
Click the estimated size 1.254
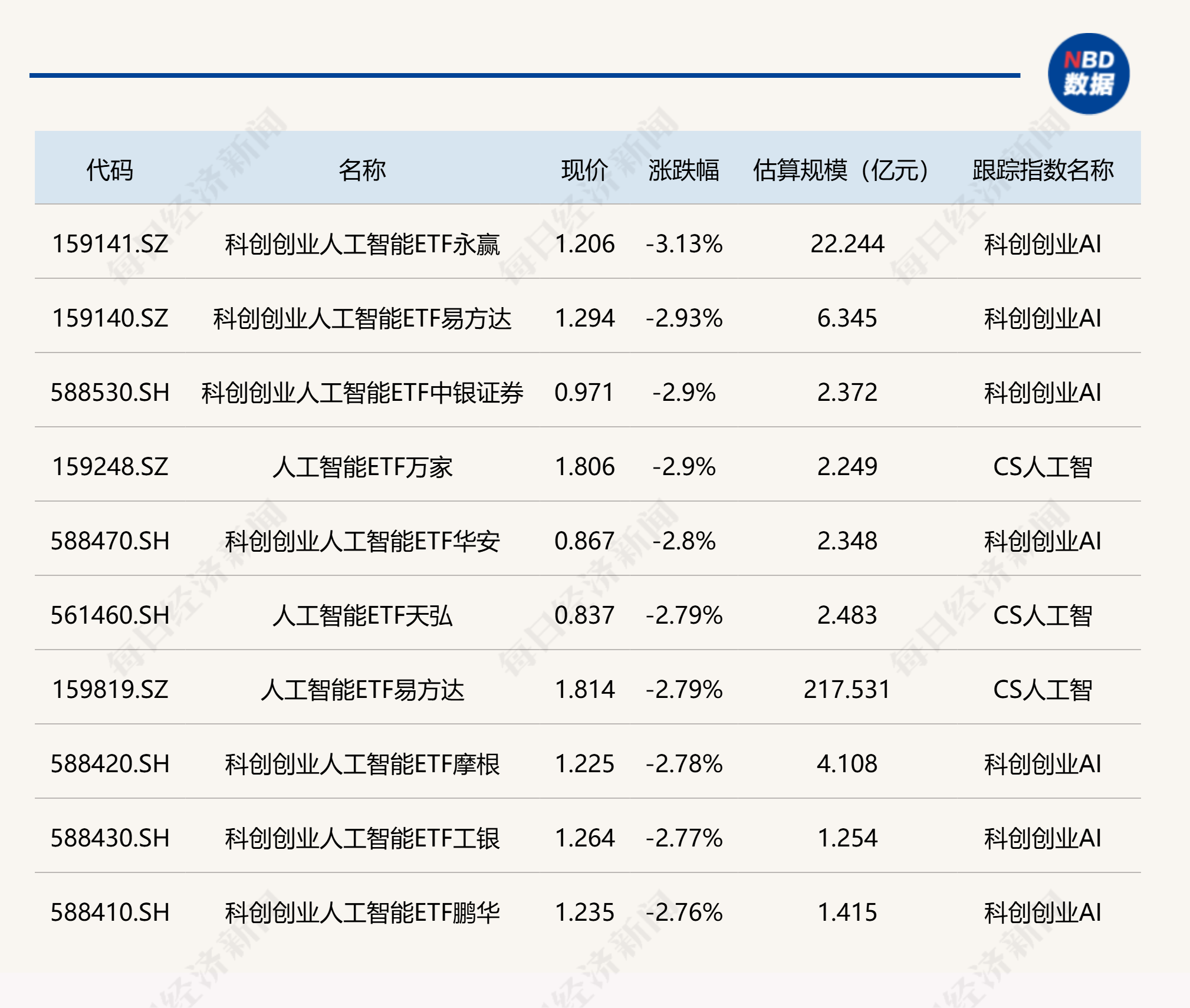[847, 838]
